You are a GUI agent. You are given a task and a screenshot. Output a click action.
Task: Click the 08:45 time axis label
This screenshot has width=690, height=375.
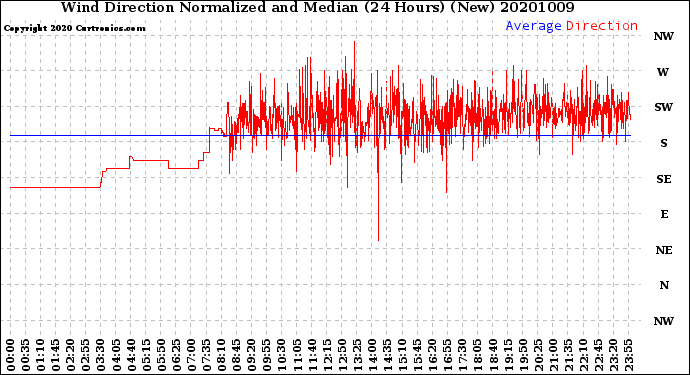[x=236, y=355]
